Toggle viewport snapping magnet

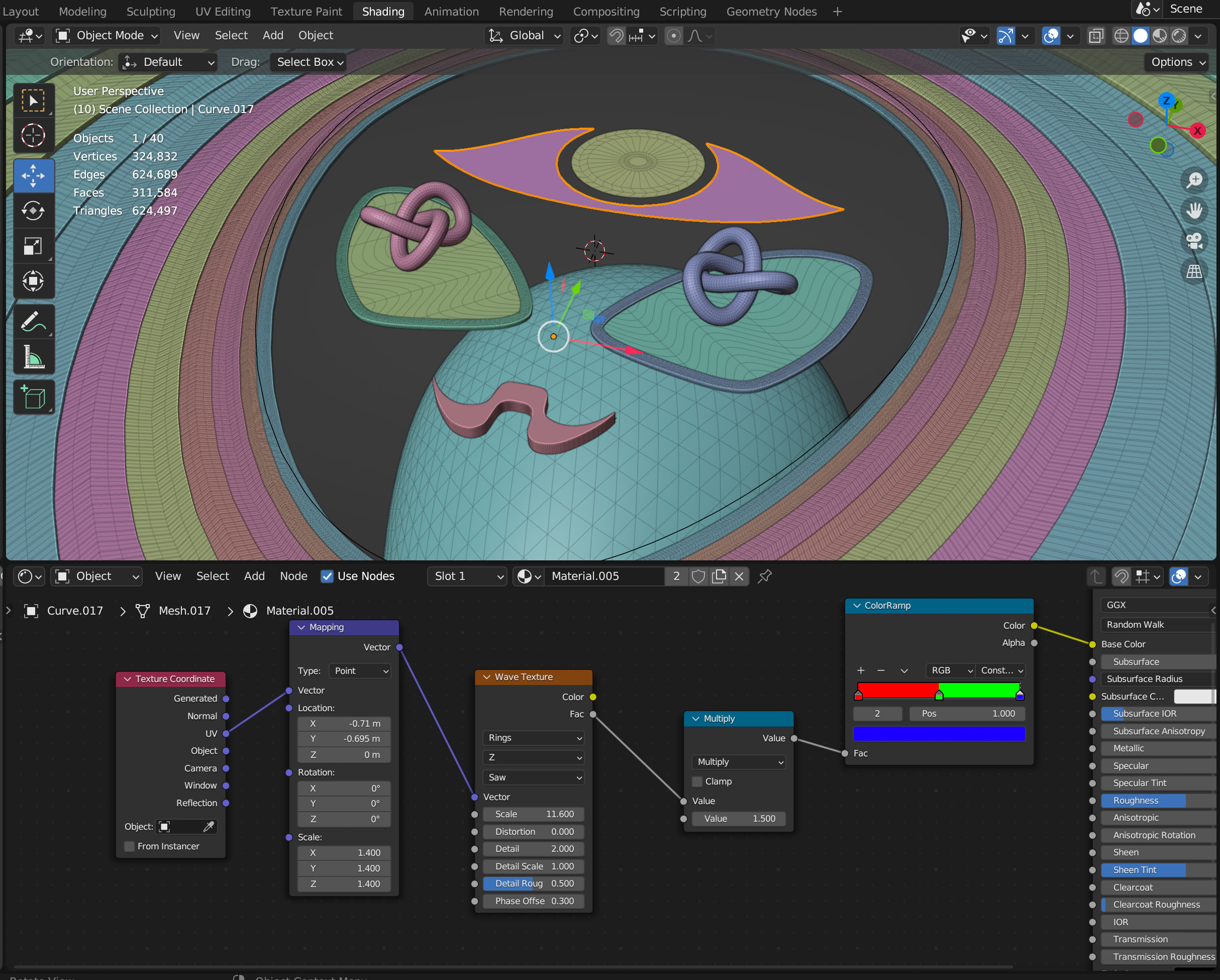616,36
